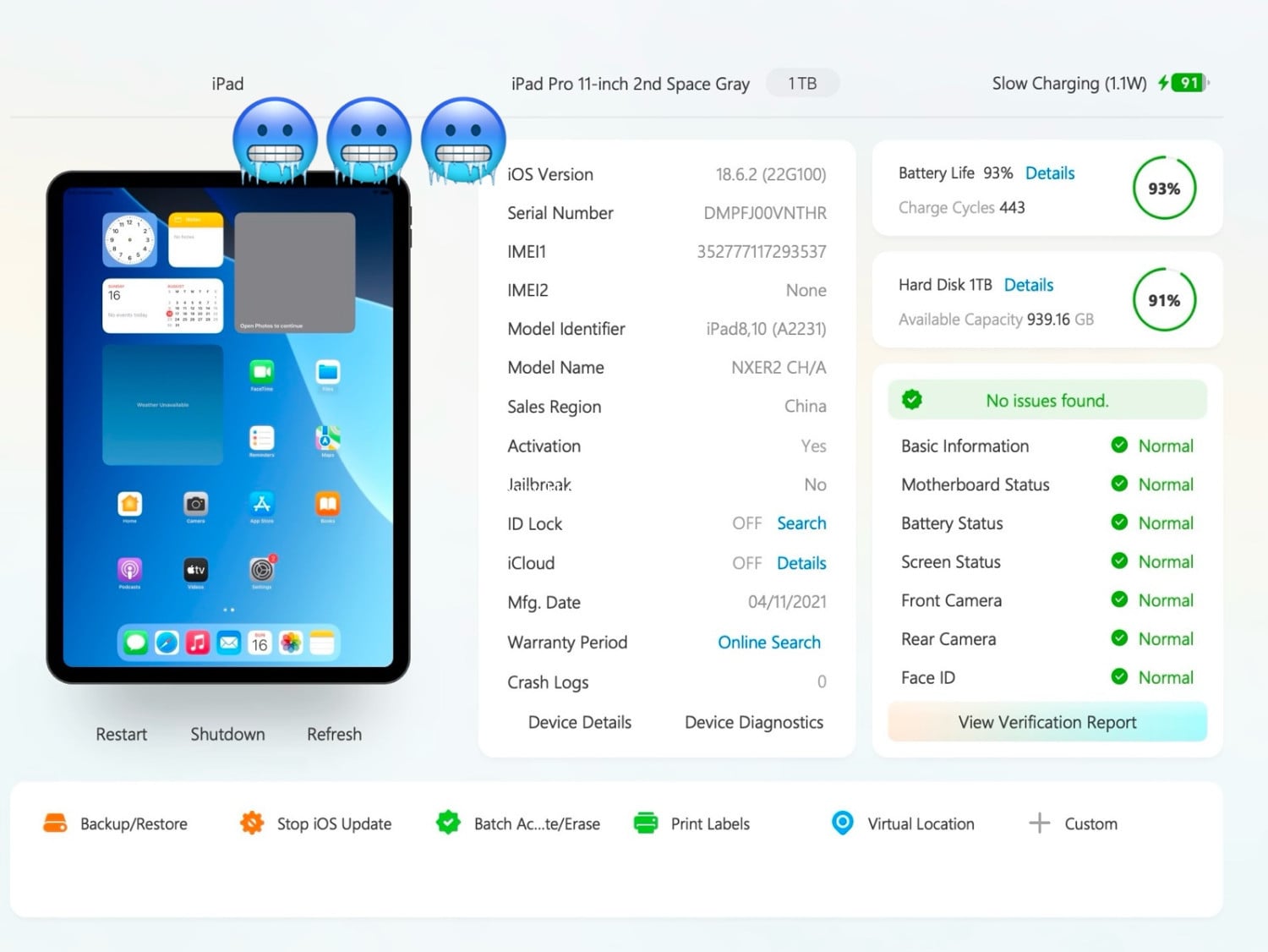
Task: Open Camera on the iPad preview
Action: click(x=196, y=504)
